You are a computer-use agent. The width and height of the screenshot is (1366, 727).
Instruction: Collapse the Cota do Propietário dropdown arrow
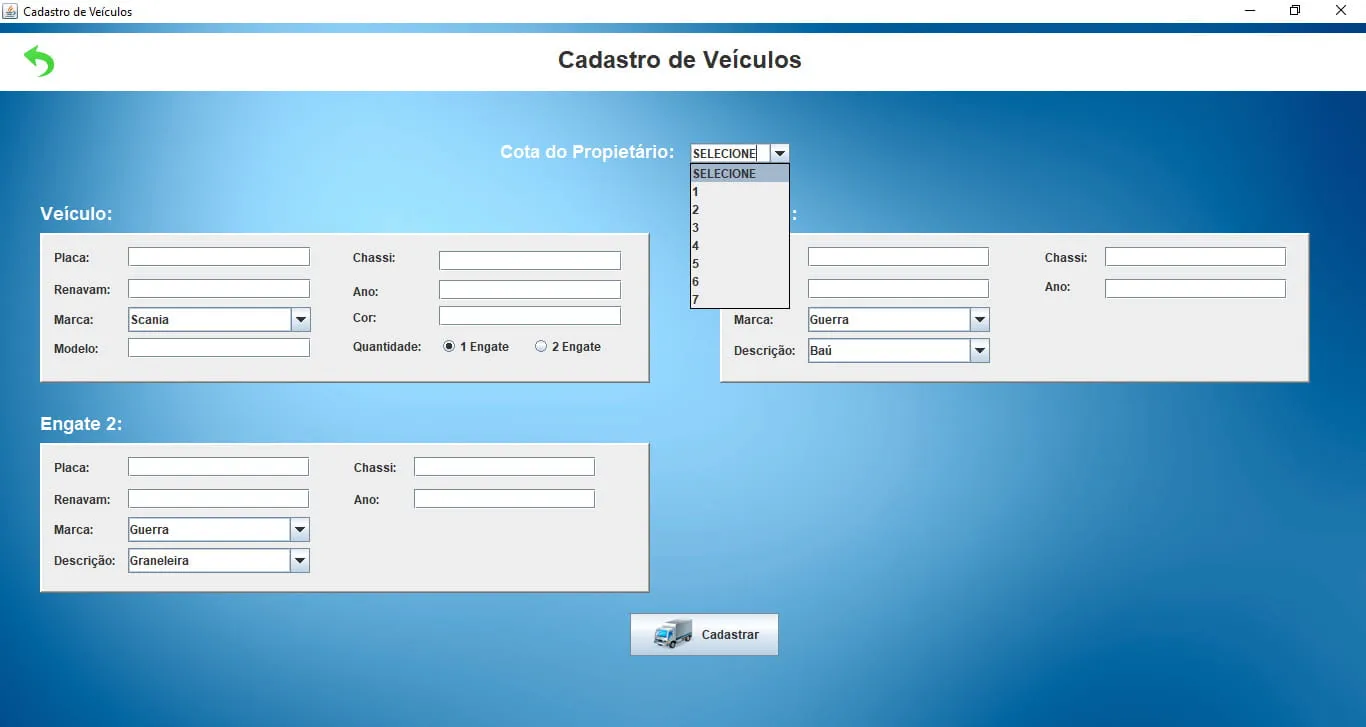(x=780, y=154)
